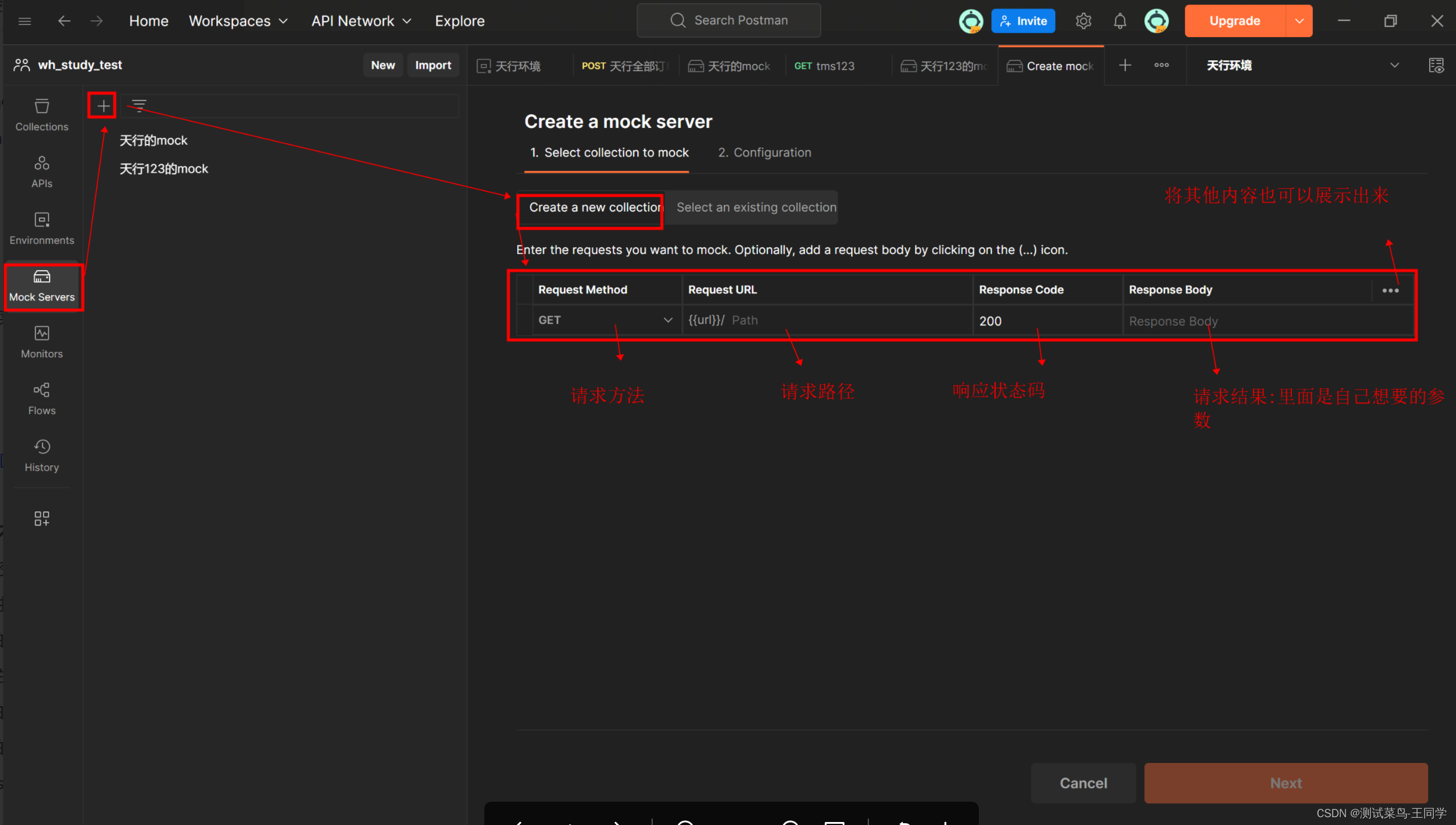1456x825 pixels.
Task: Click the wh_study_test workspace name
Action: click(x=80, y=65)
